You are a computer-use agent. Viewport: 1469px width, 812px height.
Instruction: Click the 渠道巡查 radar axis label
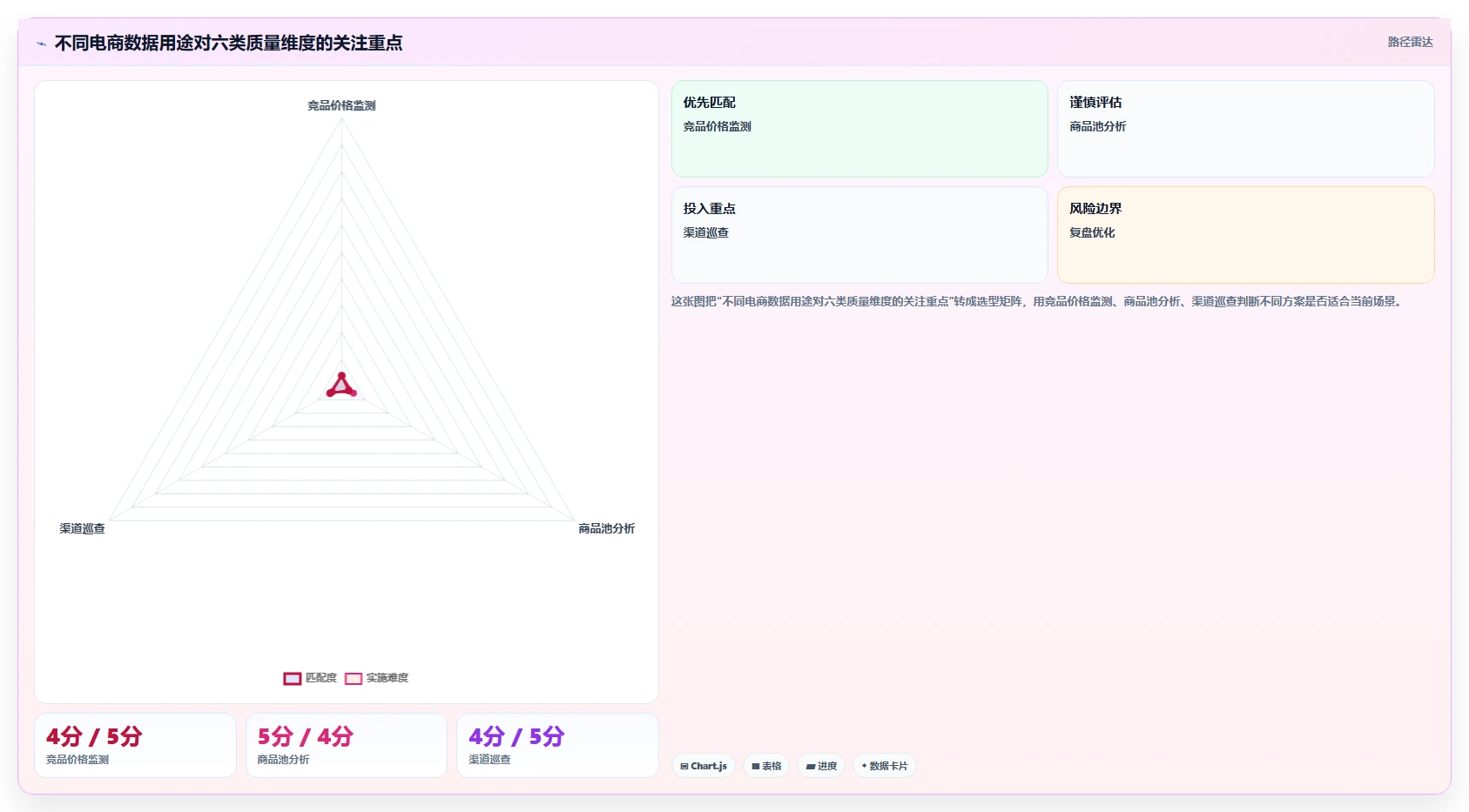[82, 528]
